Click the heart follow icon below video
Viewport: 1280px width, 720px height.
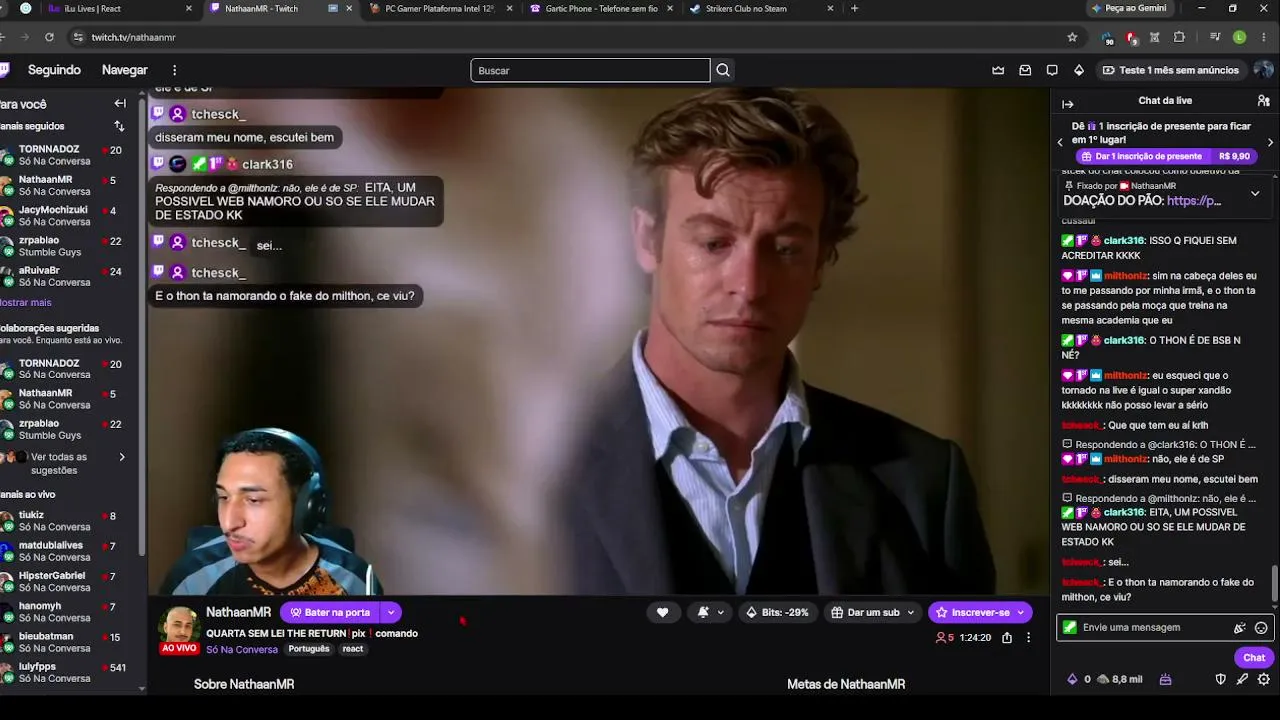click(x=662, y=612)
